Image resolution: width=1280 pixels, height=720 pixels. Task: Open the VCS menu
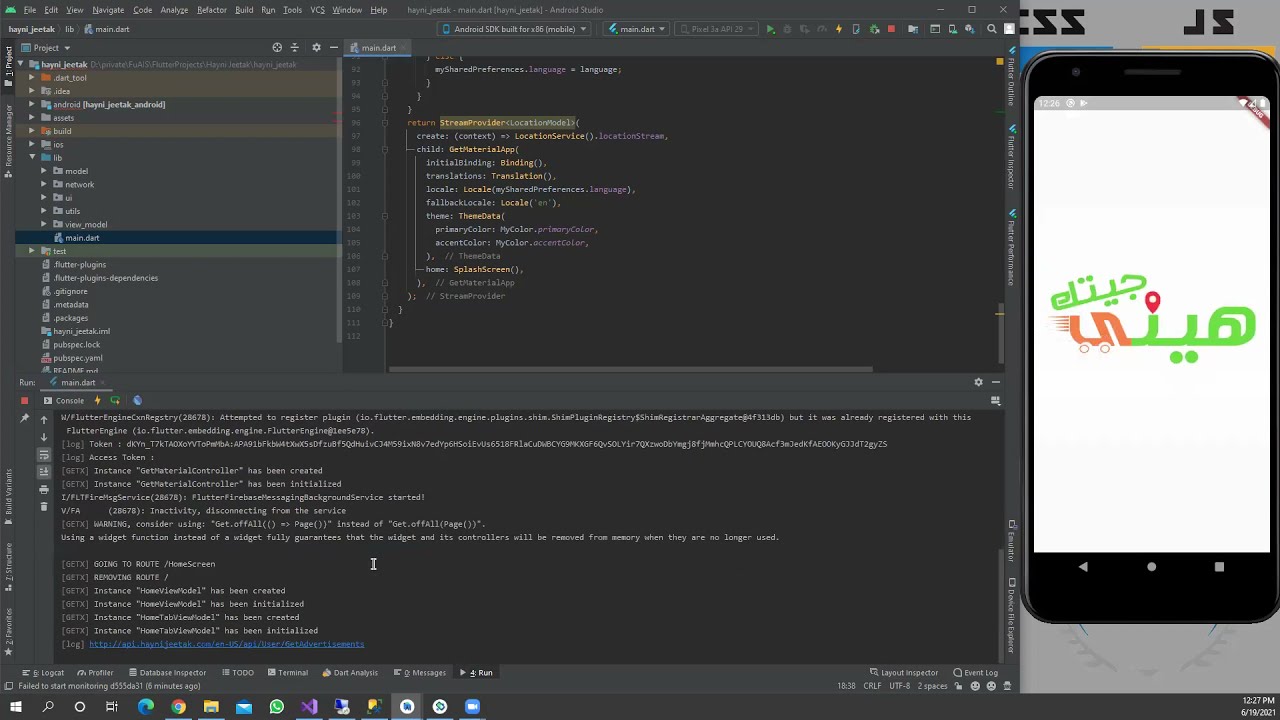[x=317, y=10]
